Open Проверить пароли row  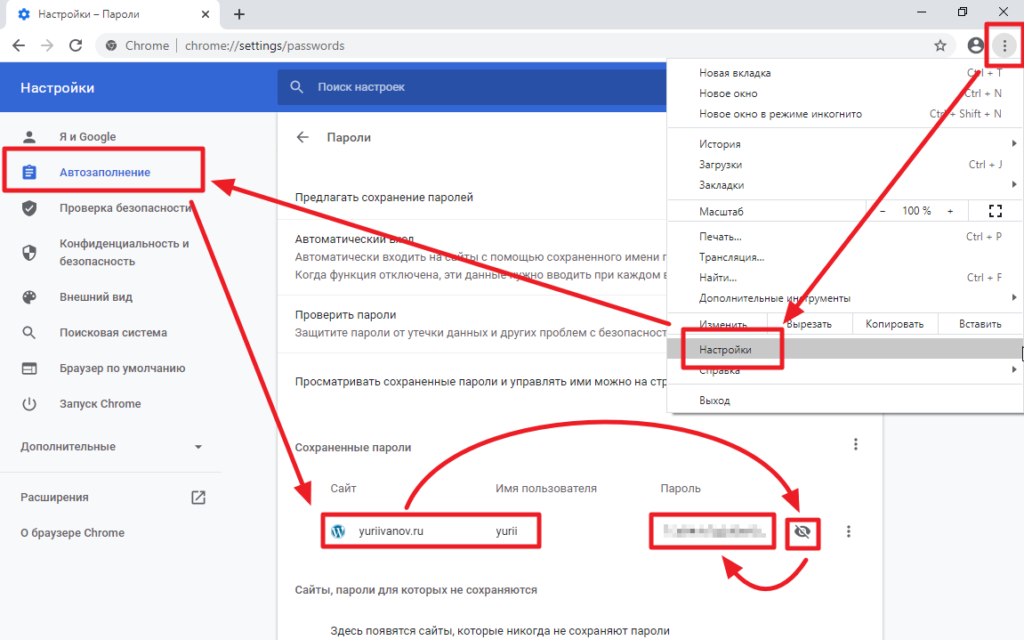(480, 323)
